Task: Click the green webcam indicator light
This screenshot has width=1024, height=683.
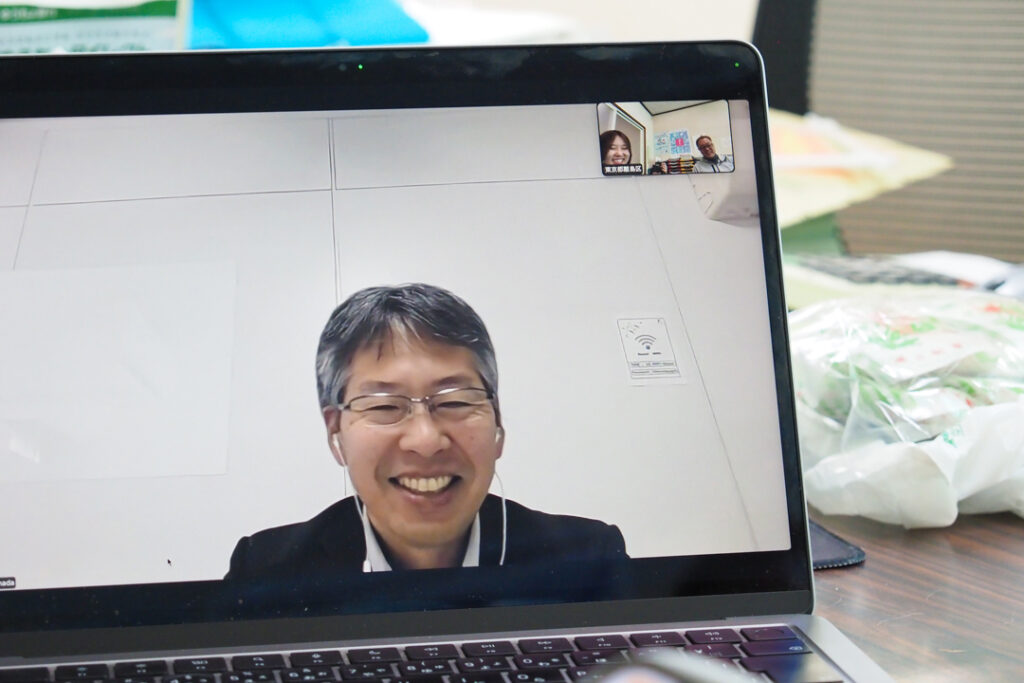Action: tap(360, 67)
